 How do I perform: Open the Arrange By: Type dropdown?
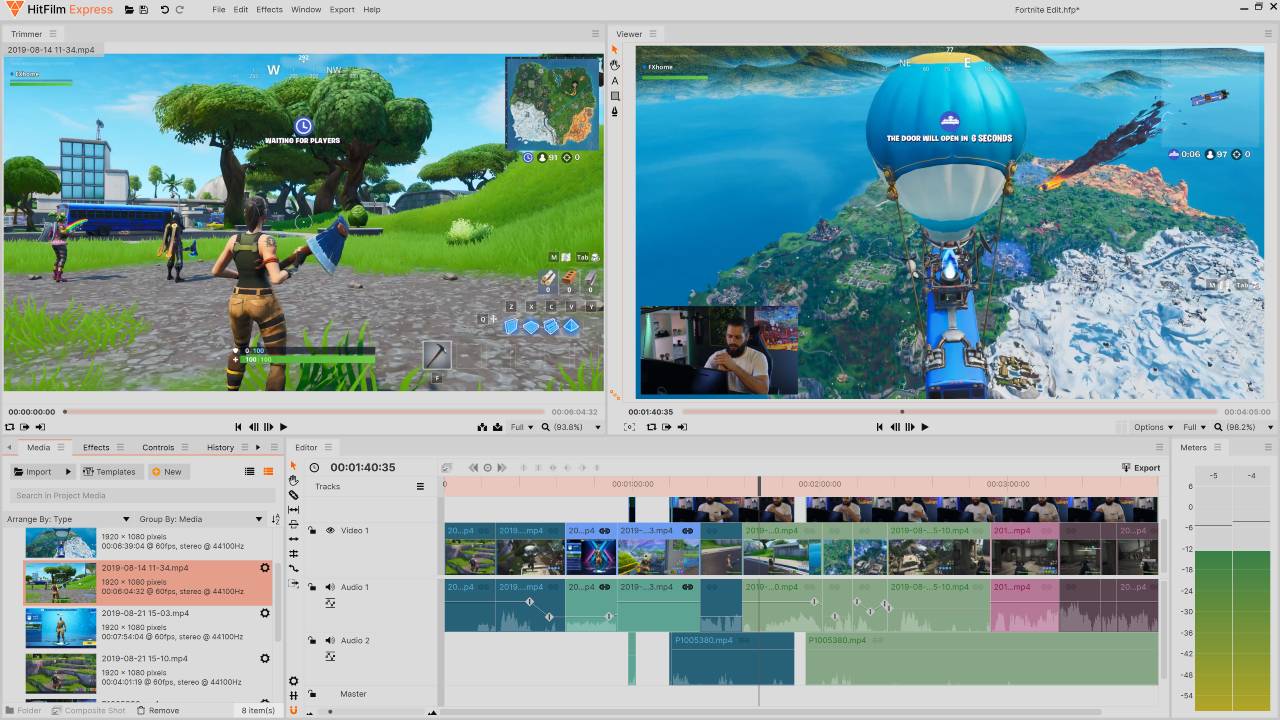pyautogui.click(x=69, y=519)
